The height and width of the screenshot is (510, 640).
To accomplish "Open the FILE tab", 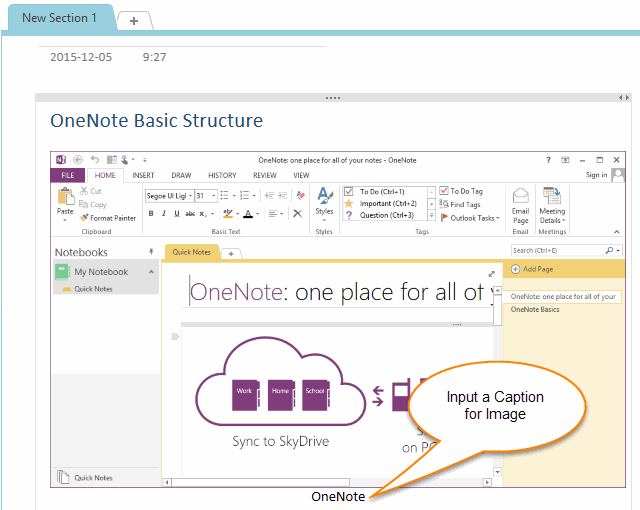I will 68,175.
